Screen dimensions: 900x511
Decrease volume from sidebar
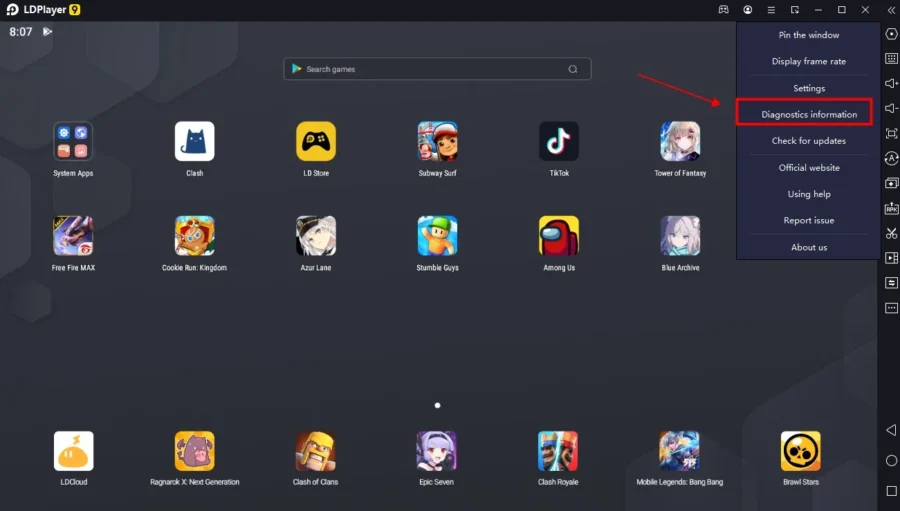891,108
